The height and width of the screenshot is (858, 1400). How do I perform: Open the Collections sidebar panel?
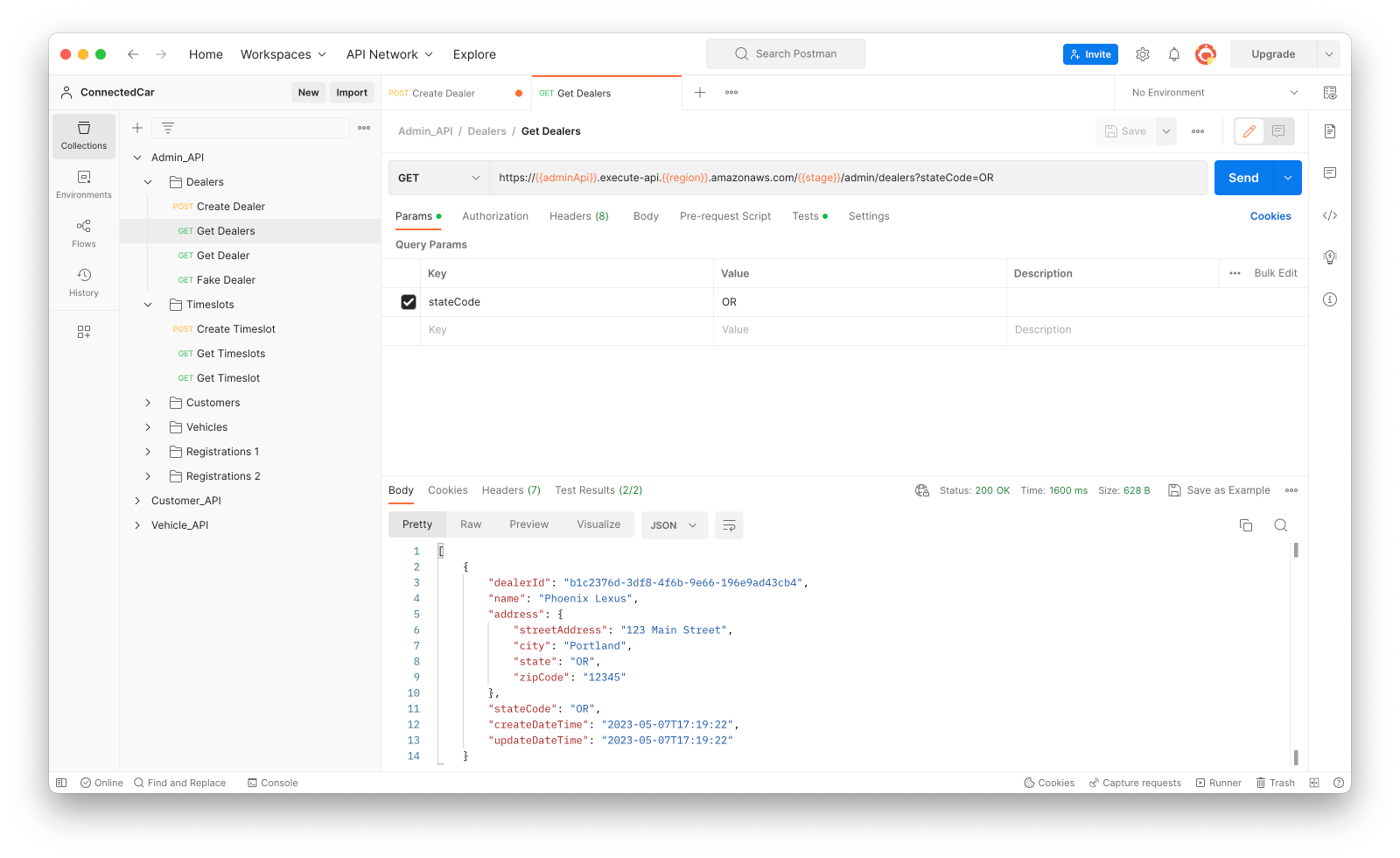(x=84, y=136)
